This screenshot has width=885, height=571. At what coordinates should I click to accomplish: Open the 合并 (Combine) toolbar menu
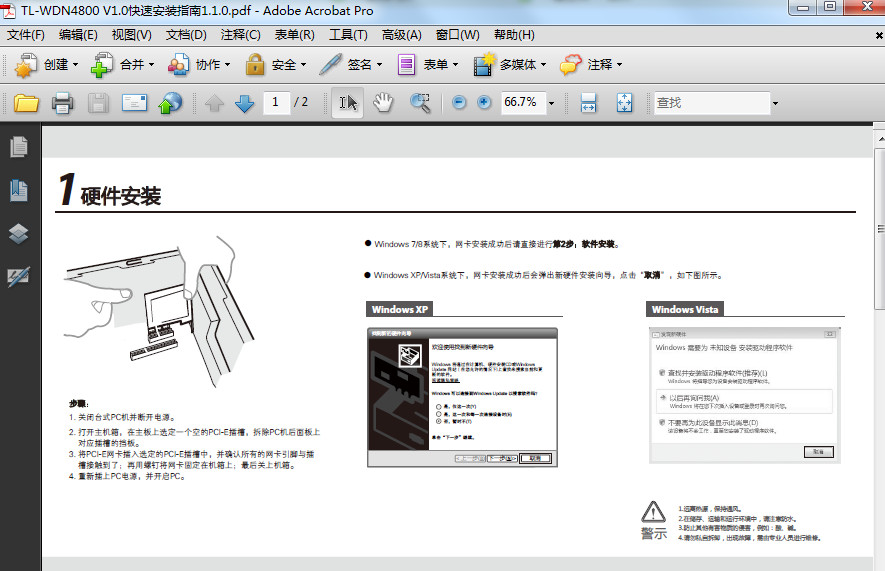tap(122, 65)
